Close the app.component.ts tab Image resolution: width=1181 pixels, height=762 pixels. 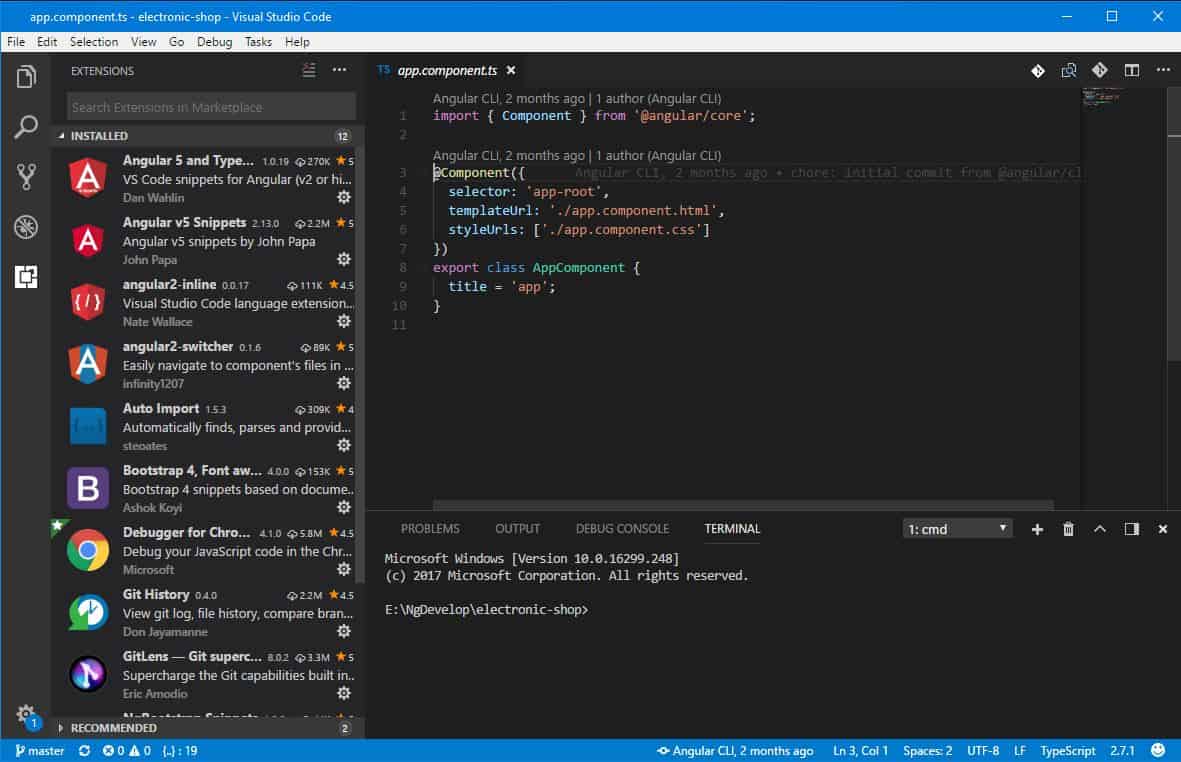pyautogui.click(x=511, y=70)
